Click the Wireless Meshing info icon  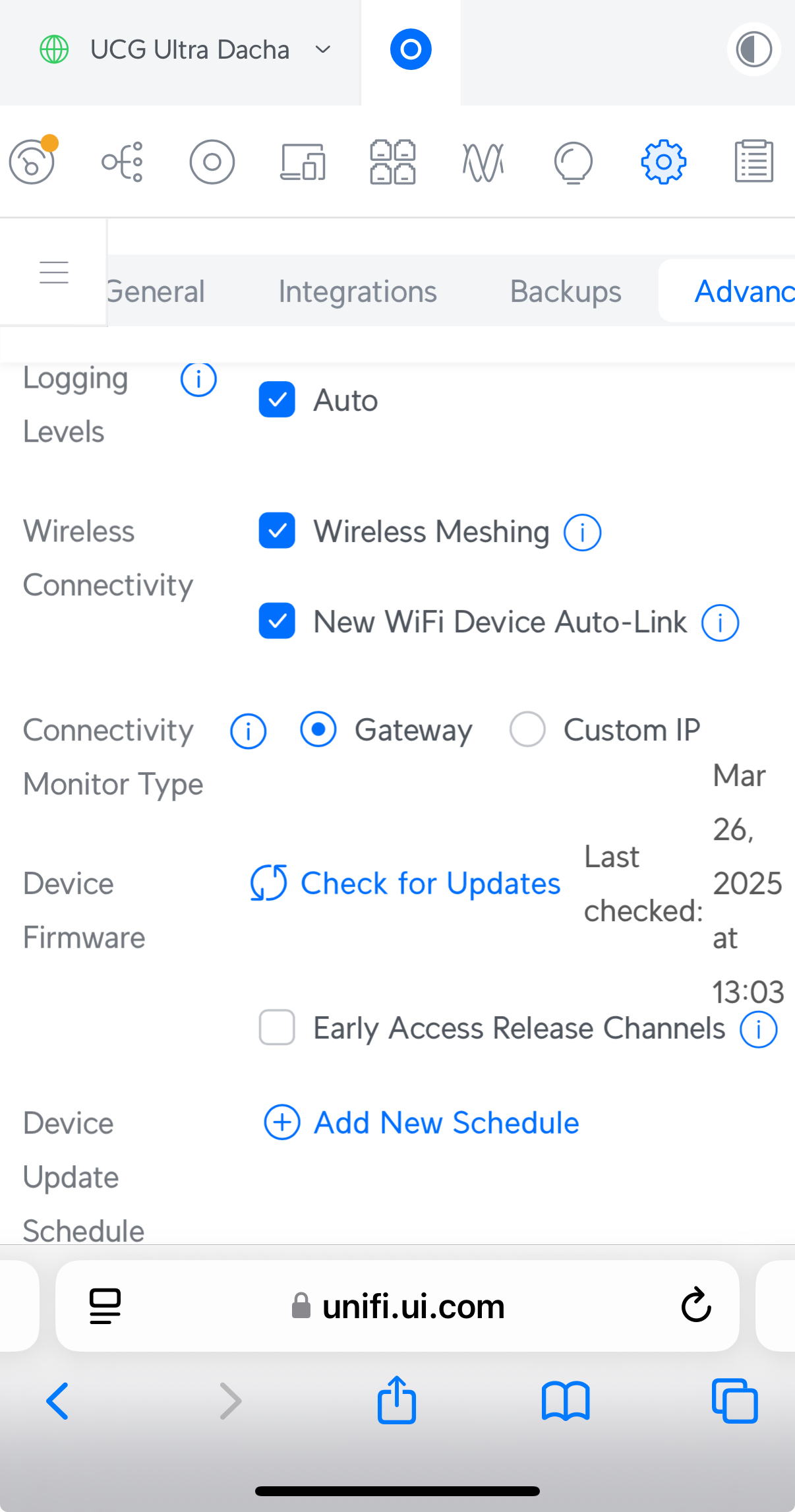click(582, 532)
